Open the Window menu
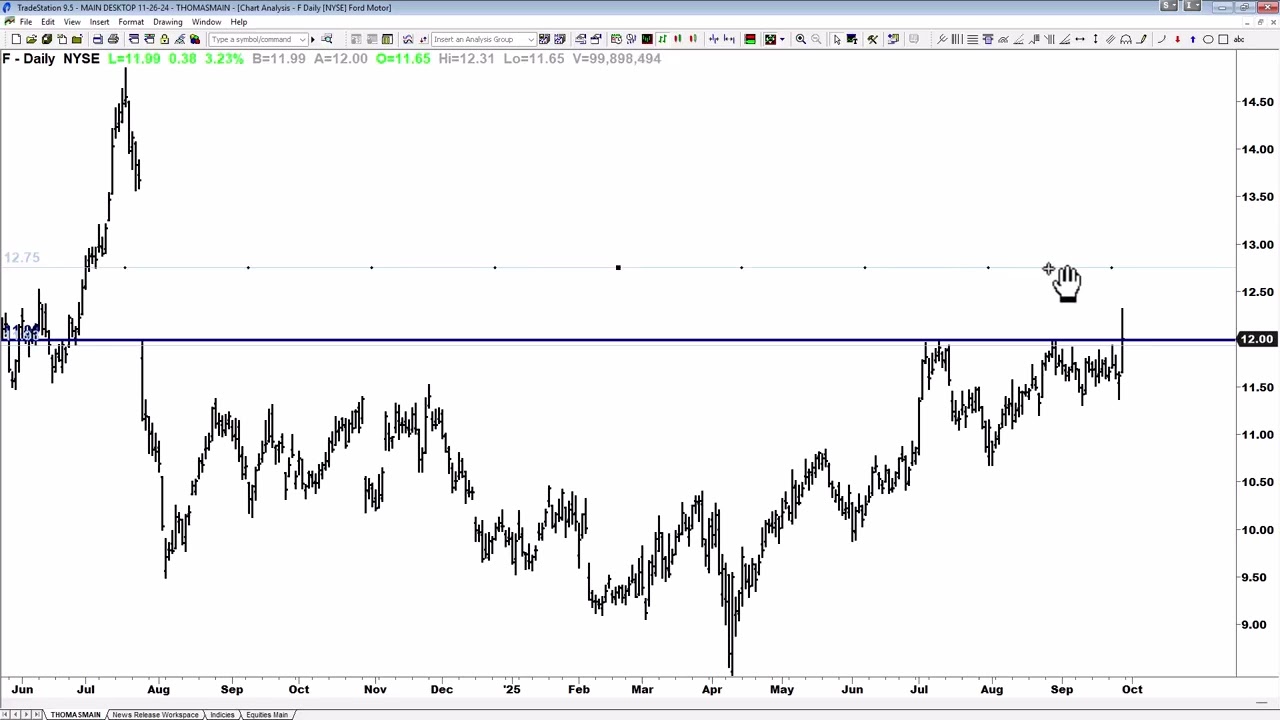Image resolution: width=1280 pixels, height=720 pixels. point(207,22)
